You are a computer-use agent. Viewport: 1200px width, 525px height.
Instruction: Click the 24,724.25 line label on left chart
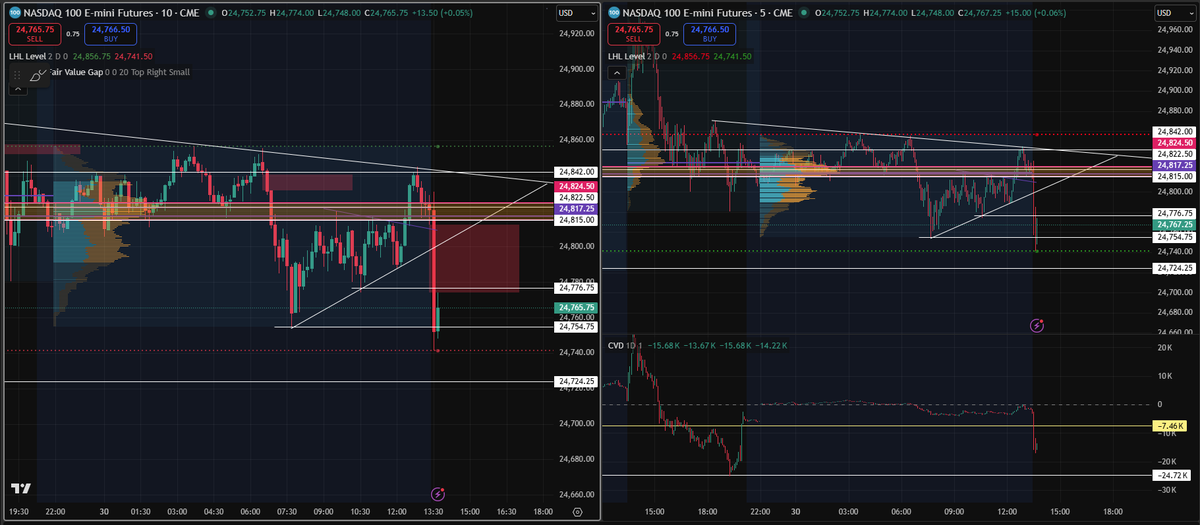pyautogui.click(x=577, y=381)
